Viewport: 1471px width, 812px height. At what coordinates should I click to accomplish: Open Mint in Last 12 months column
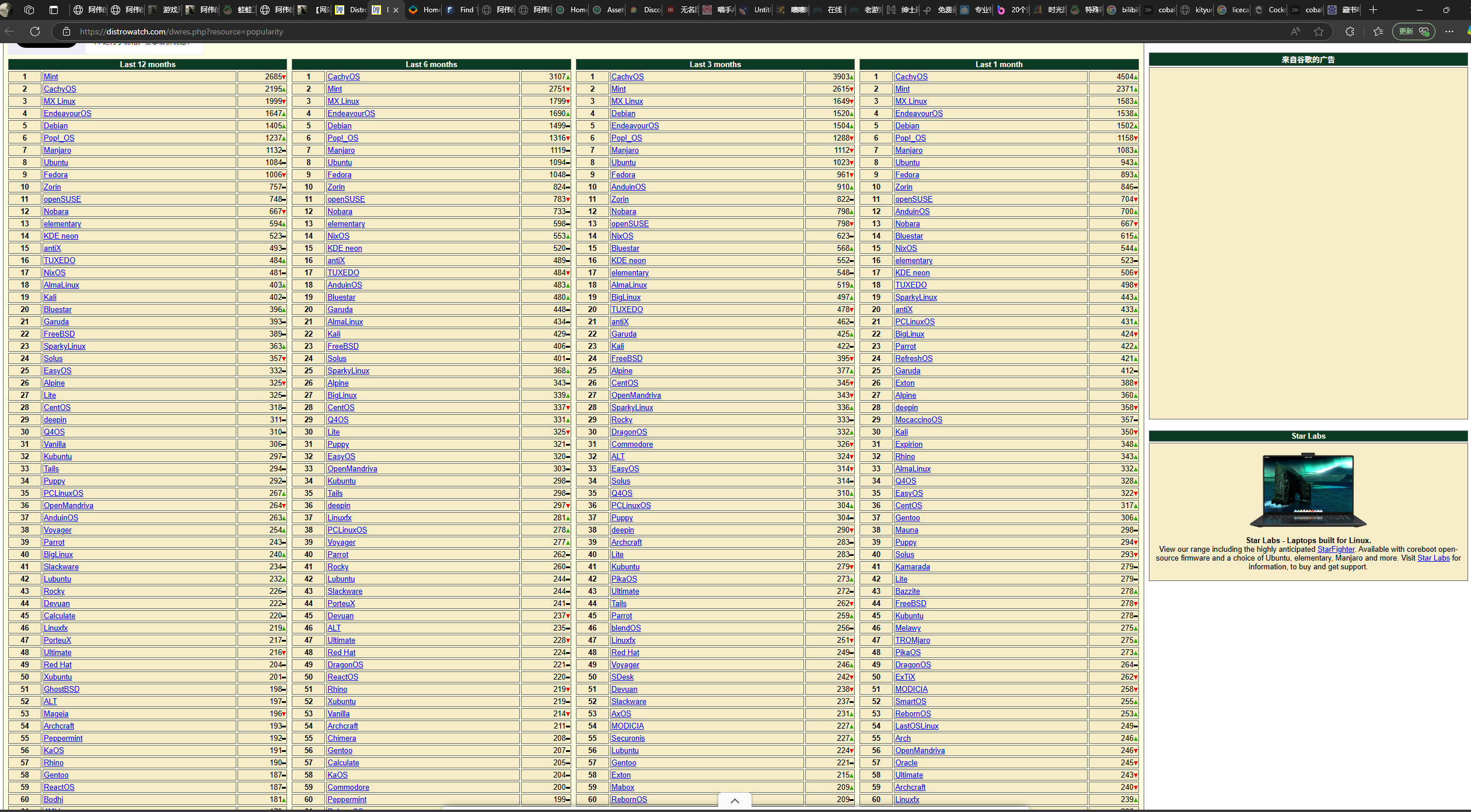51,77
